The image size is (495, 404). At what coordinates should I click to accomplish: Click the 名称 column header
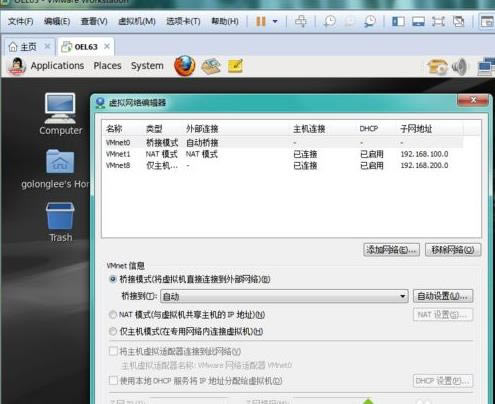pyautogui.click(x=114, y=129)
